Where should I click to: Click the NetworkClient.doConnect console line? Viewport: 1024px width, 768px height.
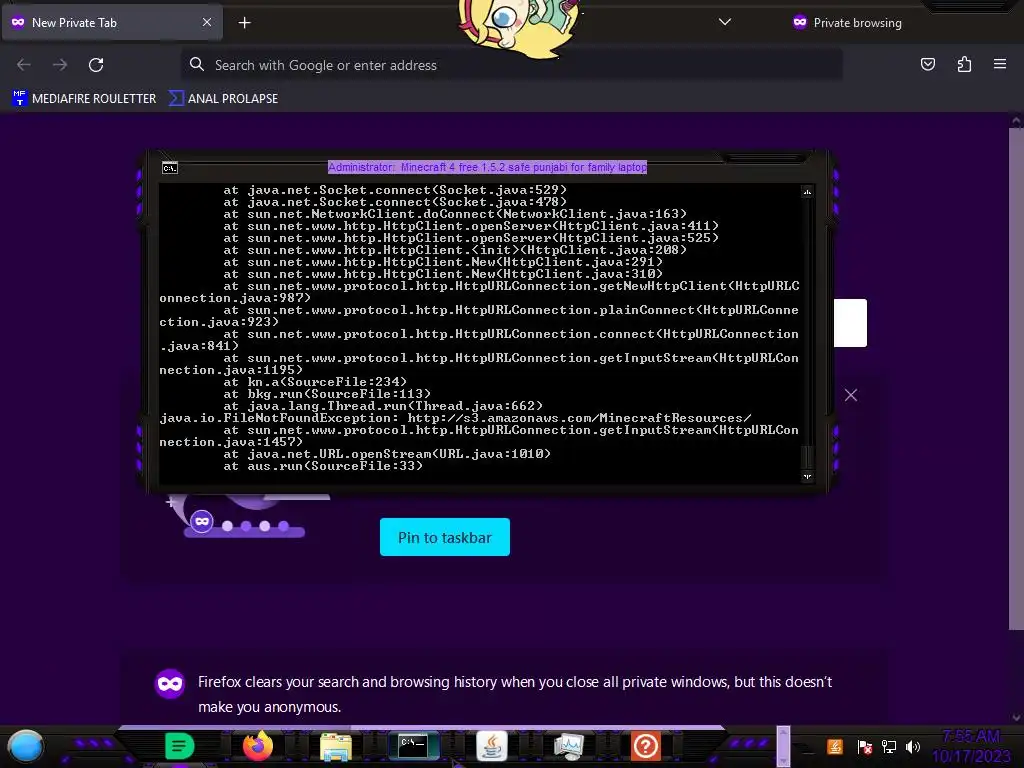pos(455,214)
